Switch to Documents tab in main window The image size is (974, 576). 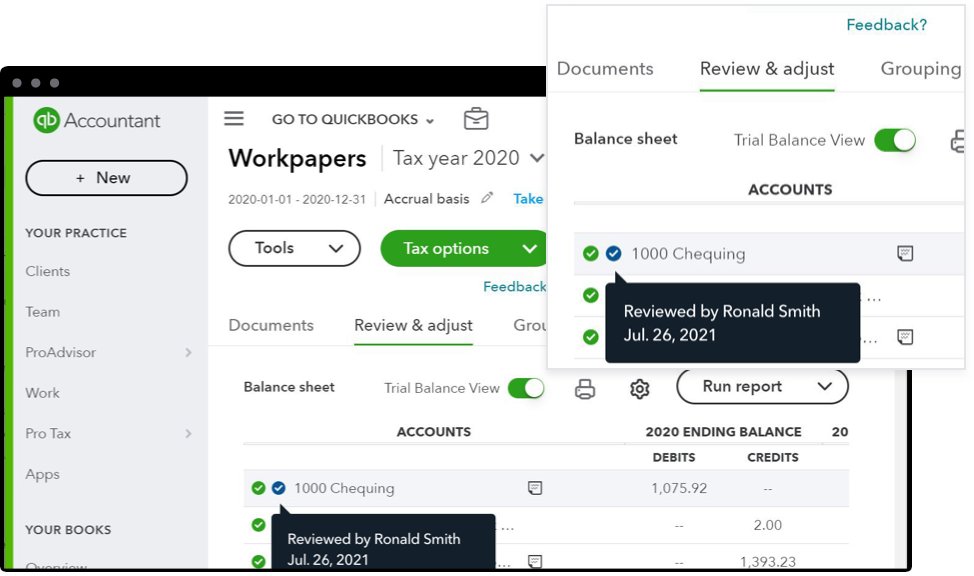[x=271, y=325]
